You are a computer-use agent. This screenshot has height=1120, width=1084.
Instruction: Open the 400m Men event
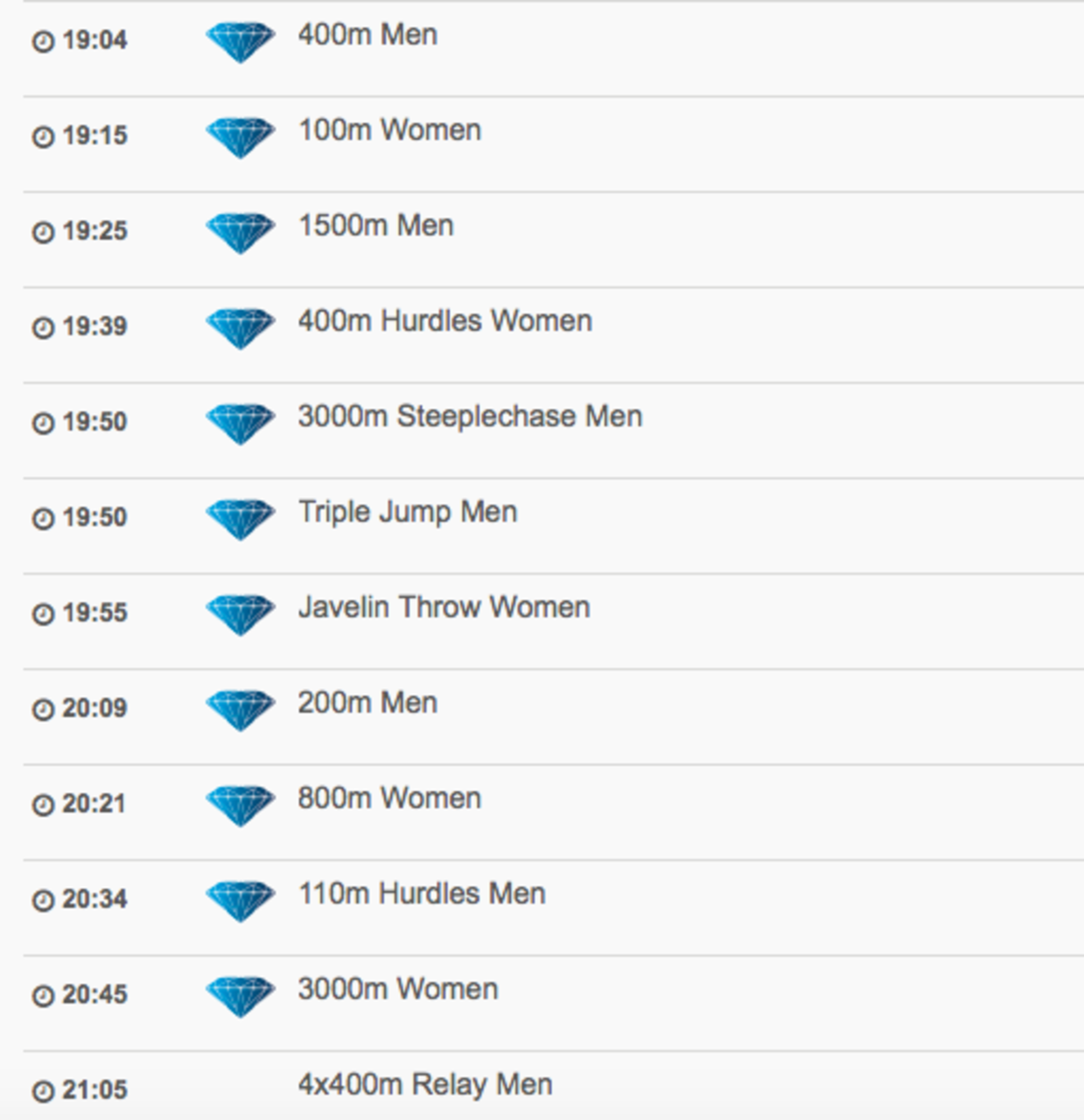point(367,35)
